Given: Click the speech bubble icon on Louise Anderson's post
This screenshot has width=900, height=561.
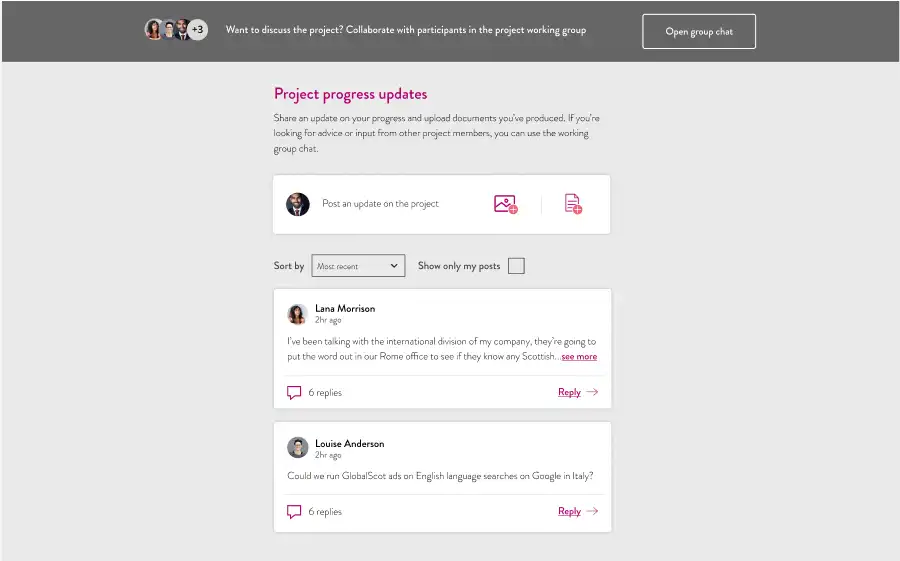Looking at the screenshot, I should coord(294,512).
